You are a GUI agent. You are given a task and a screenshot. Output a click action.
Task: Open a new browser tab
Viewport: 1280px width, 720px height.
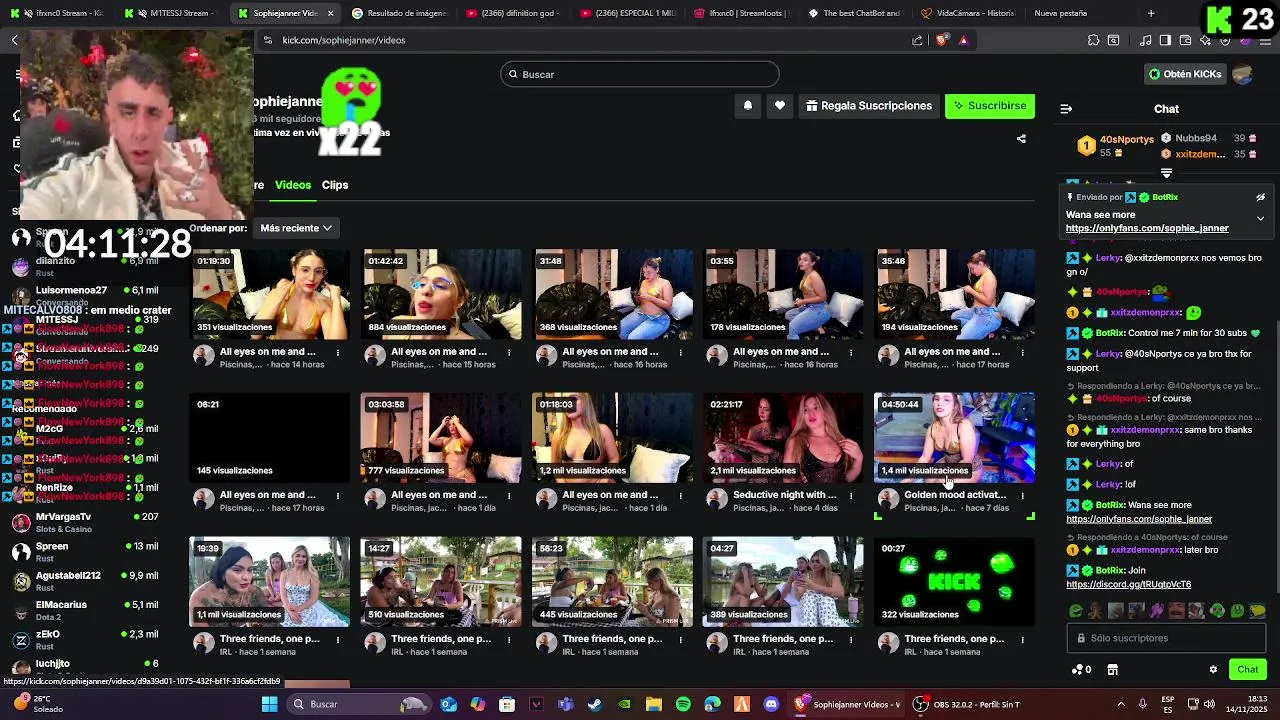pyautogui.click(x=1151, y=13)
